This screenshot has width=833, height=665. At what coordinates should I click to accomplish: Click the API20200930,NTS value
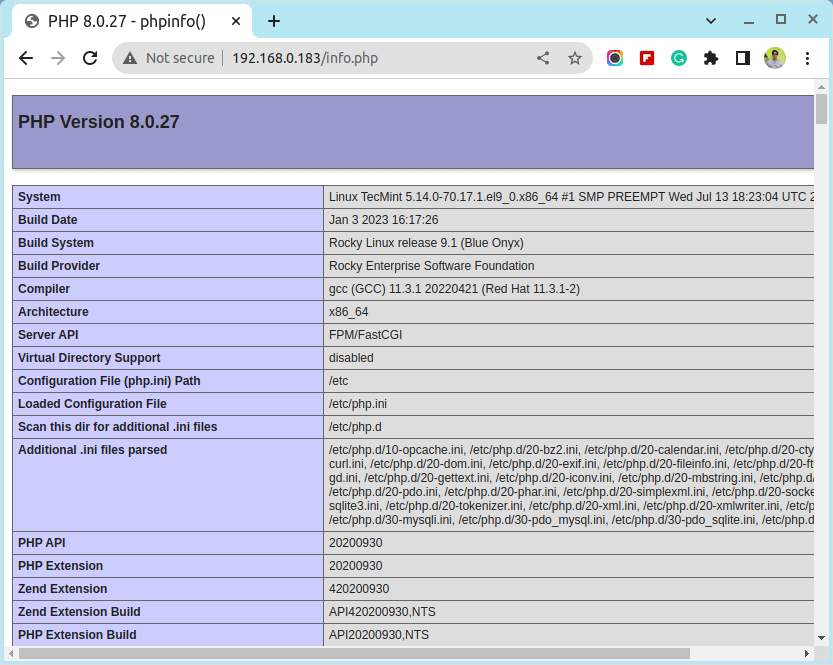click(x=379, y=635)
